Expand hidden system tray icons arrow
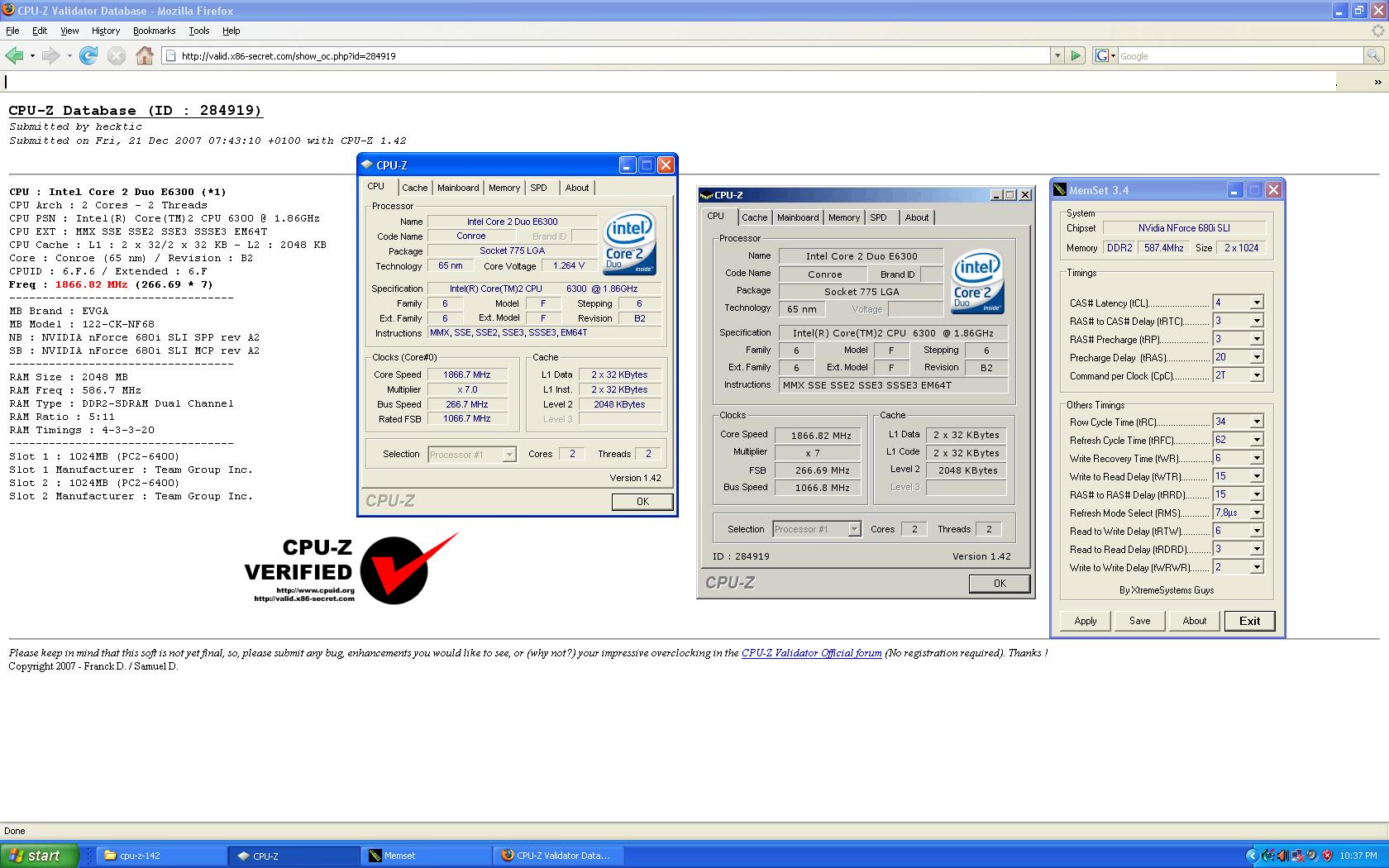 tap(1252, 856)
